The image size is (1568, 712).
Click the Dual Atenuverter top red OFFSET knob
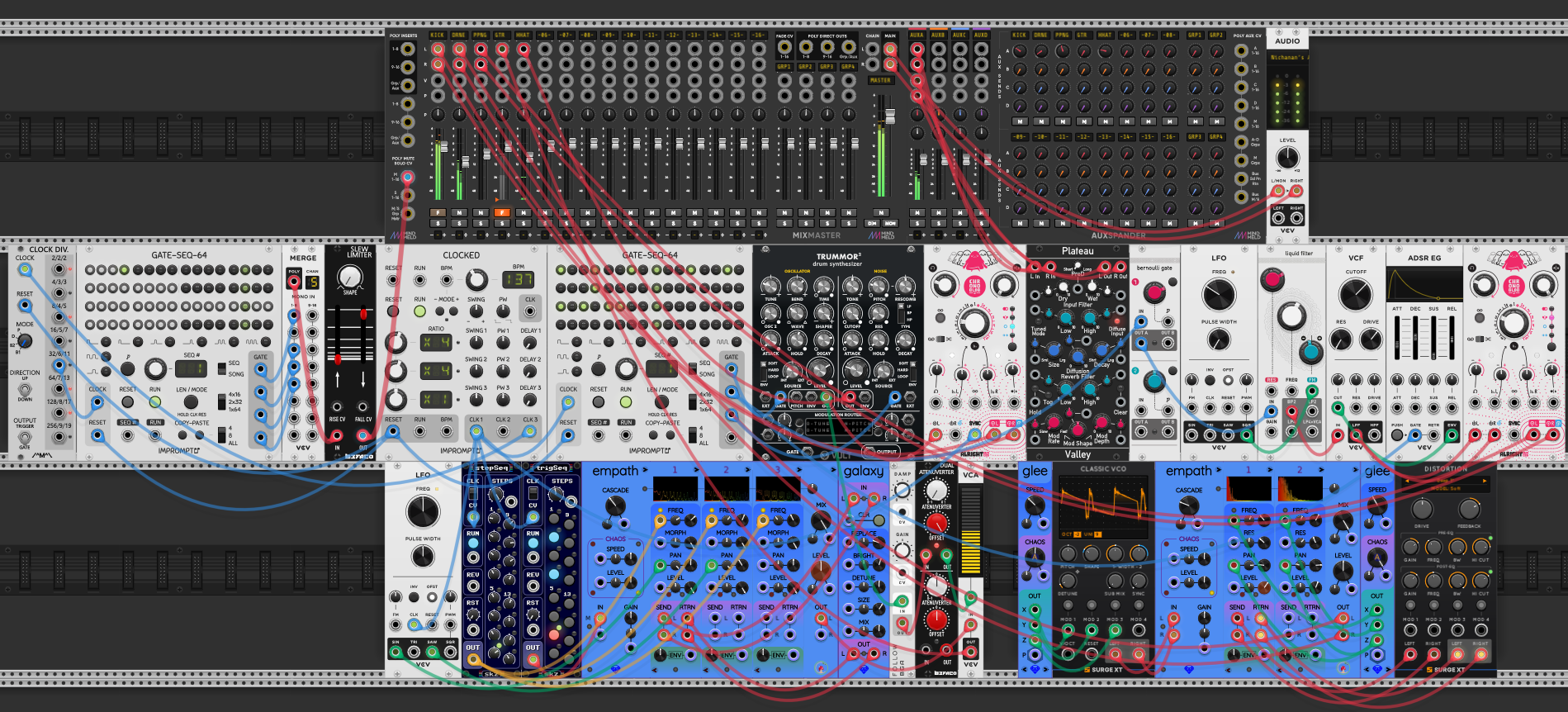936,522
